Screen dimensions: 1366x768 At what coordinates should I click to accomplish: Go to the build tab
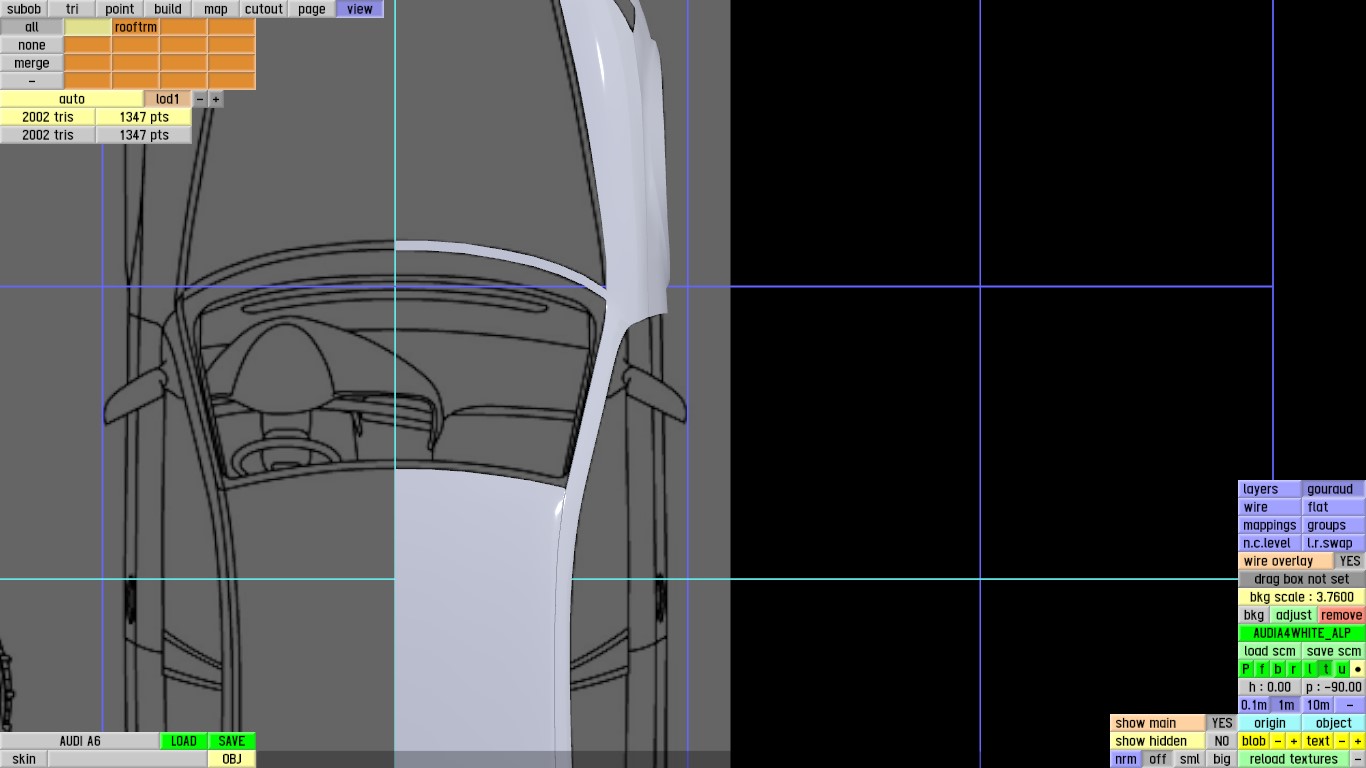[x=168, y=9]
